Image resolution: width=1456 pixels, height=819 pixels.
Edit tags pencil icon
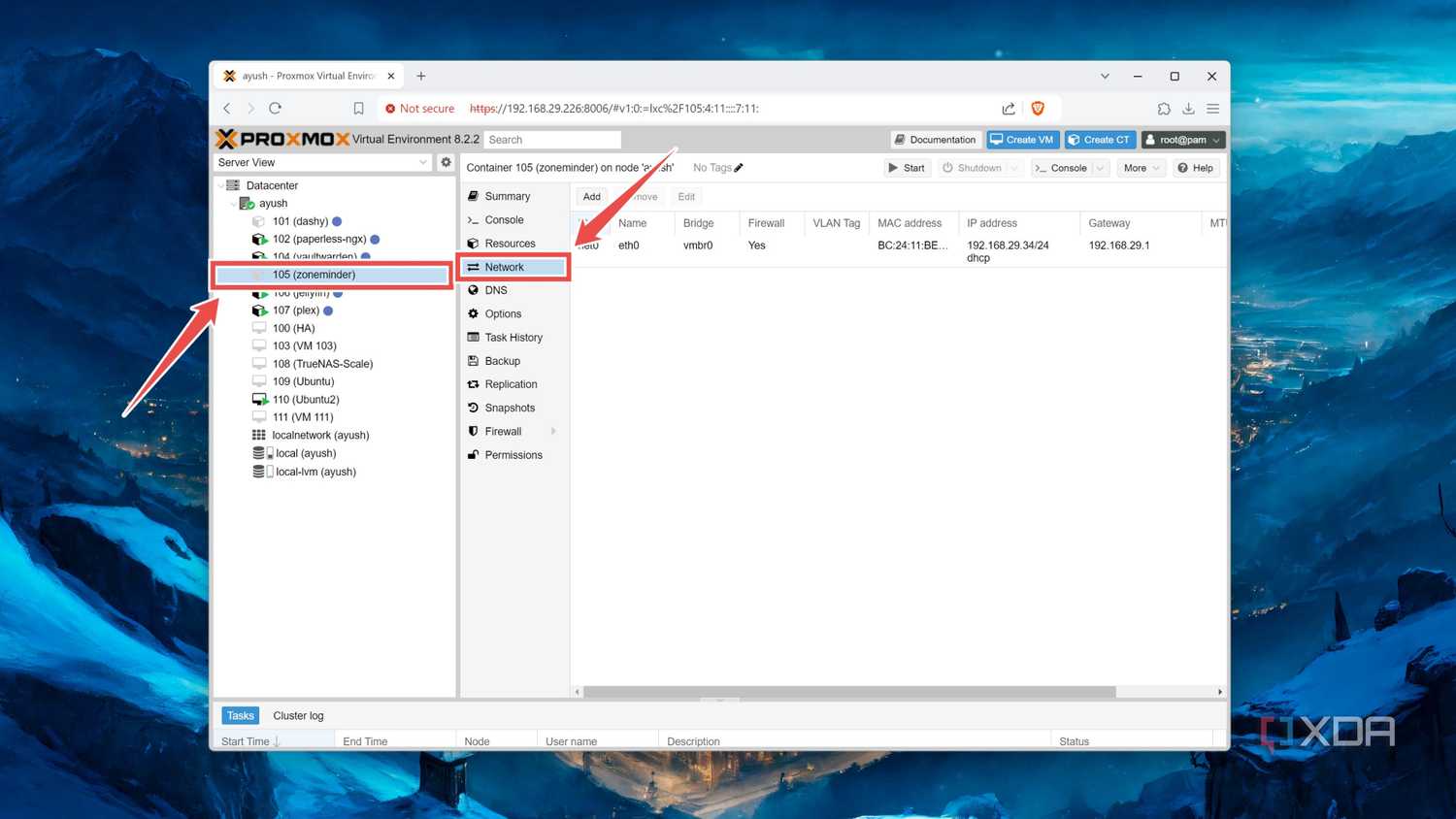pyautogui.click(x=739, y=168)
